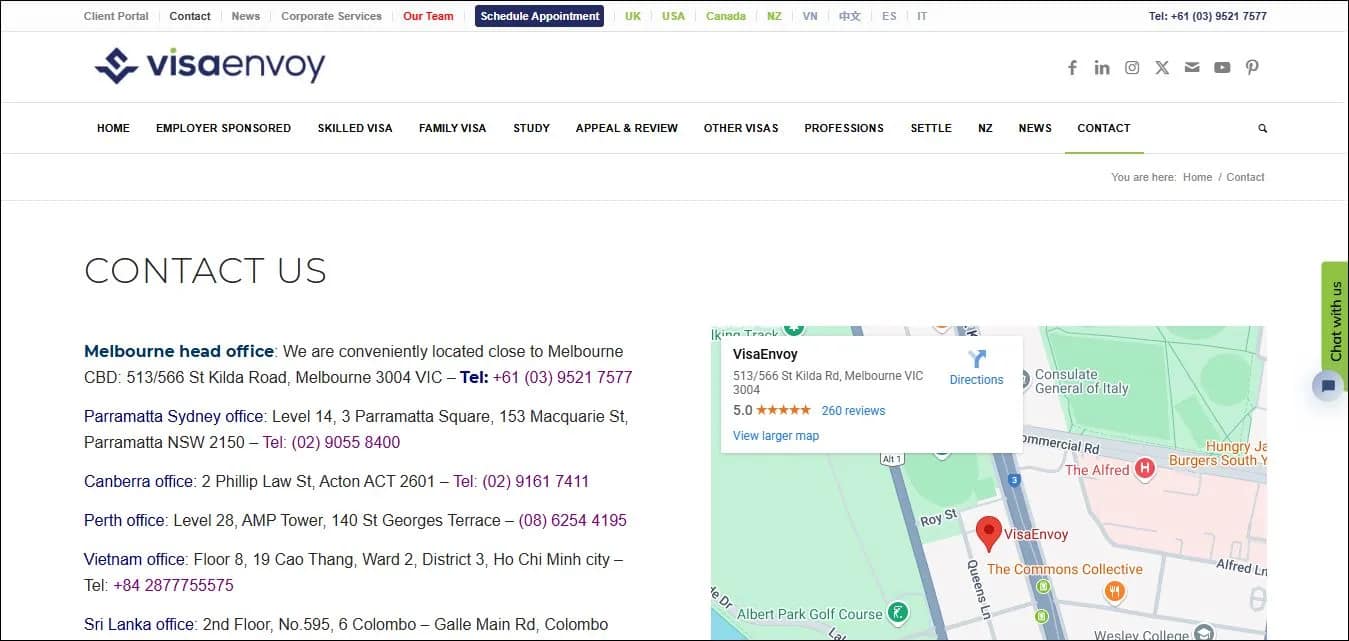Switch to the ES language link
Image resolution: width=1349 pixels, height=641 pixels.
pyautogui.click(x=889, y=16)
